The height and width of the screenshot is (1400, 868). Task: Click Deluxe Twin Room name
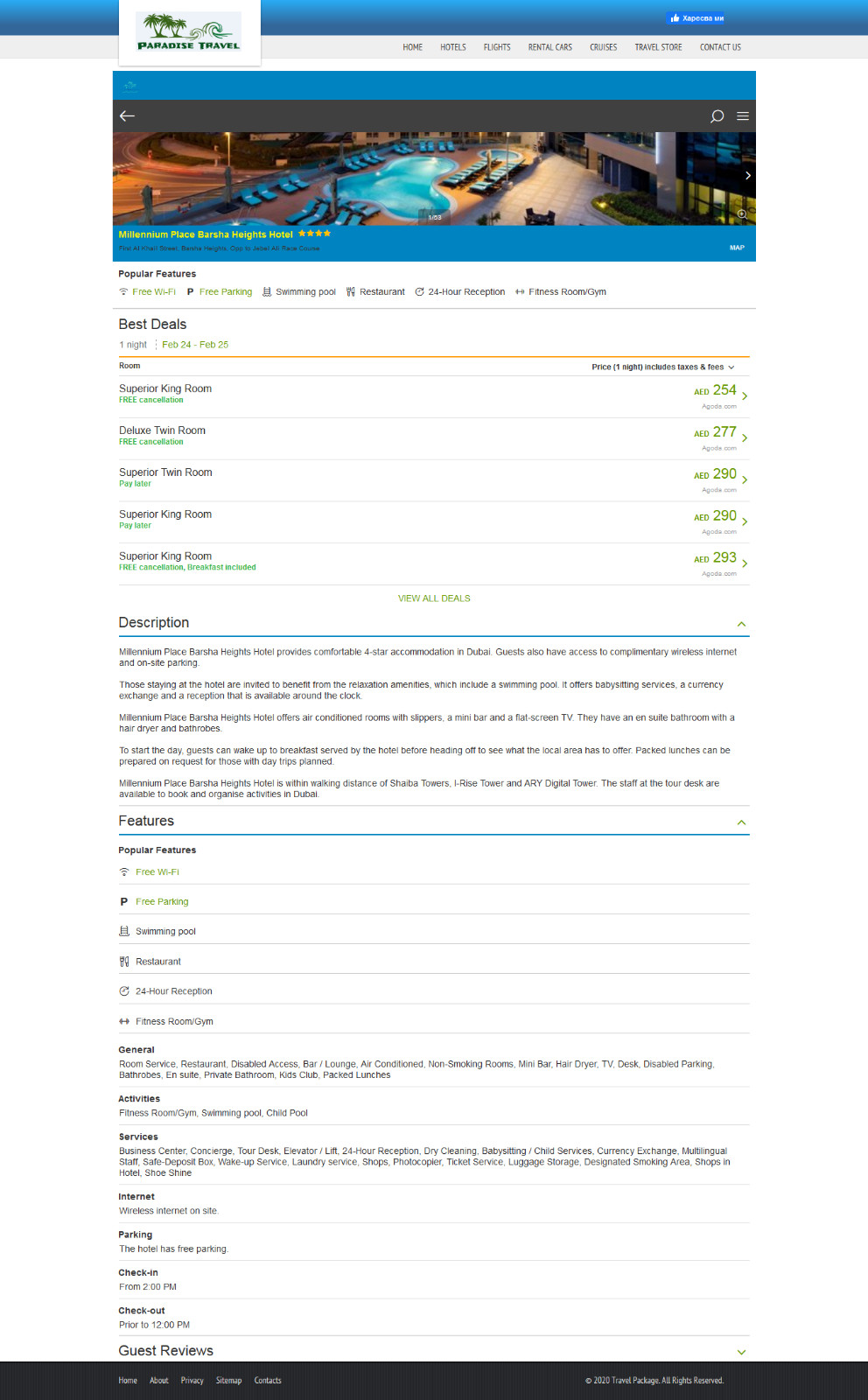[x=163, y=430]
